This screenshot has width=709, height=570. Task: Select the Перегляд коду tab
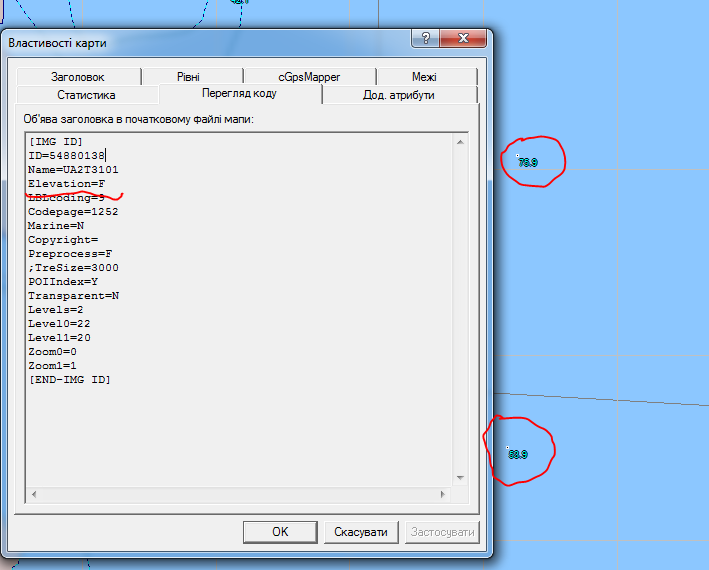[x=239, y=94]
